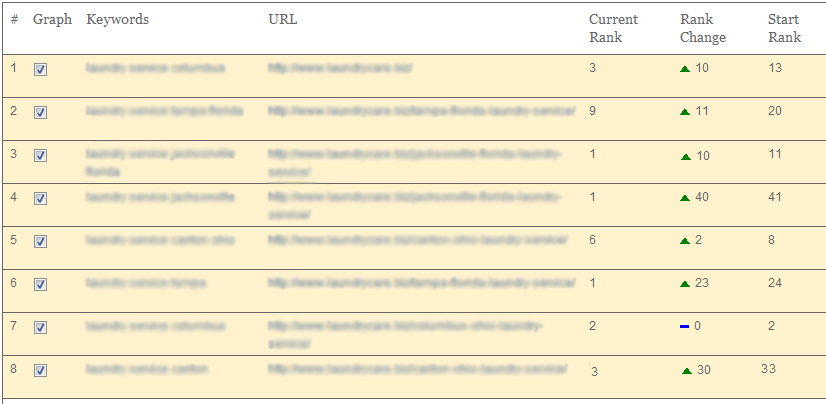Toggle the Graph checkbox in row 6
This screenshot has width=826, height=404.
pos(41,285)
